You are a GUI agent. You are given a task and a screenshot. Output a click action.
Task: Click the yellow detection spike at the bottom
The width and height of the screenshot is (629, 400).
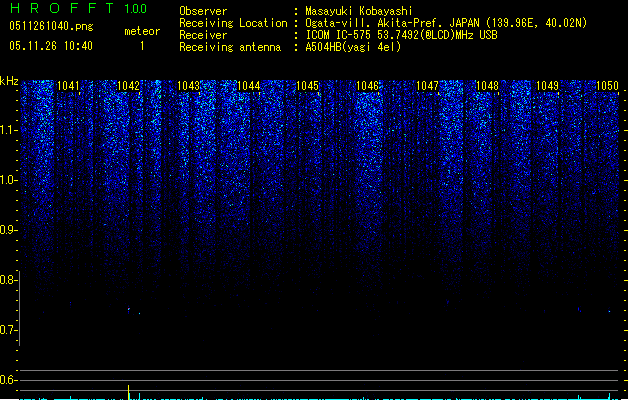click(128, 392)
